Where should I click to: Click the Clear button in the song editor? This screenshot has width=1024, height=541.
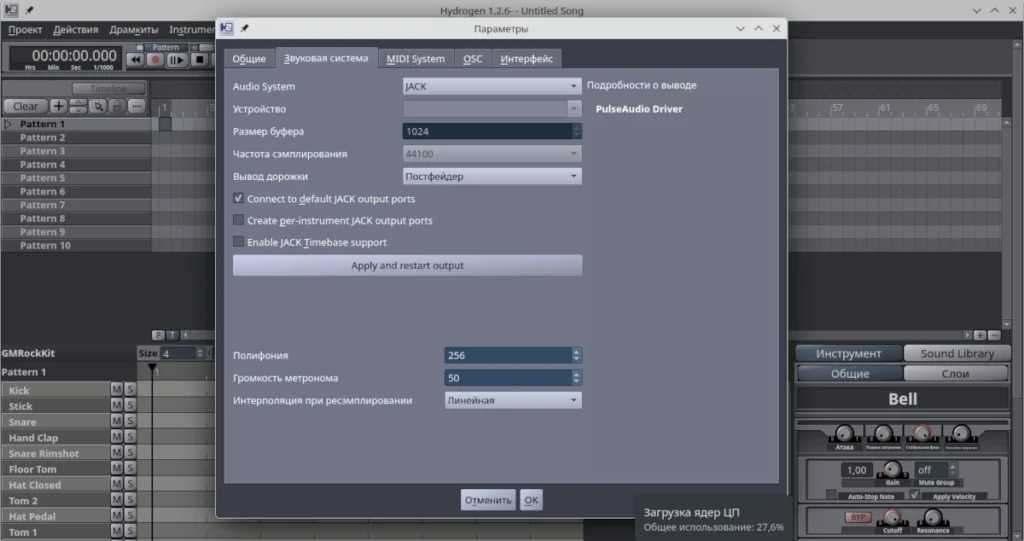pos(25,106)
